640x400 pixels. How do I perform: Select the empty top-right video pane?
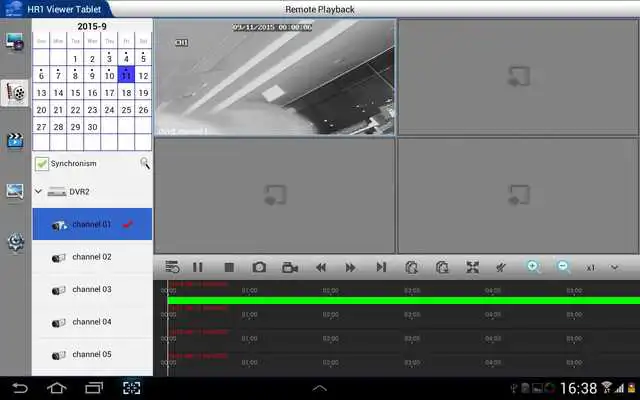pyautogui.click(x=518, y=77)
